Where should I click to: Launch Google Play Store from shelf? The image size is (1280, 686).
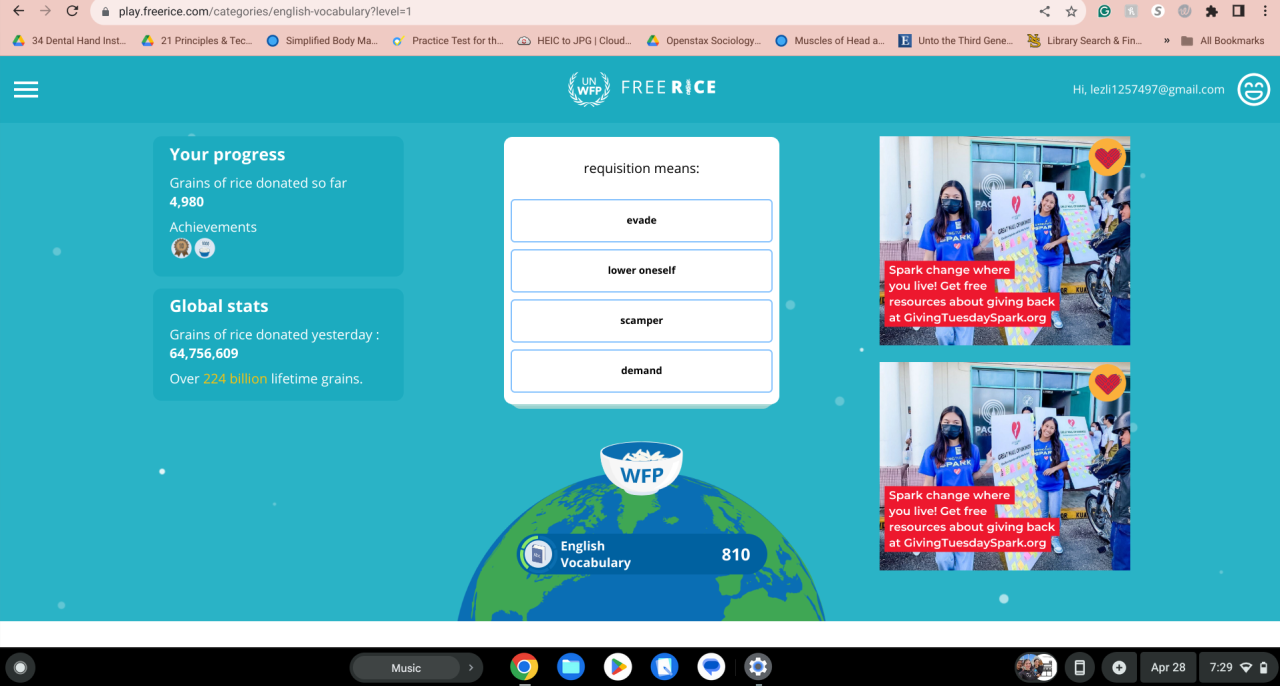click(x=617, y=667)
